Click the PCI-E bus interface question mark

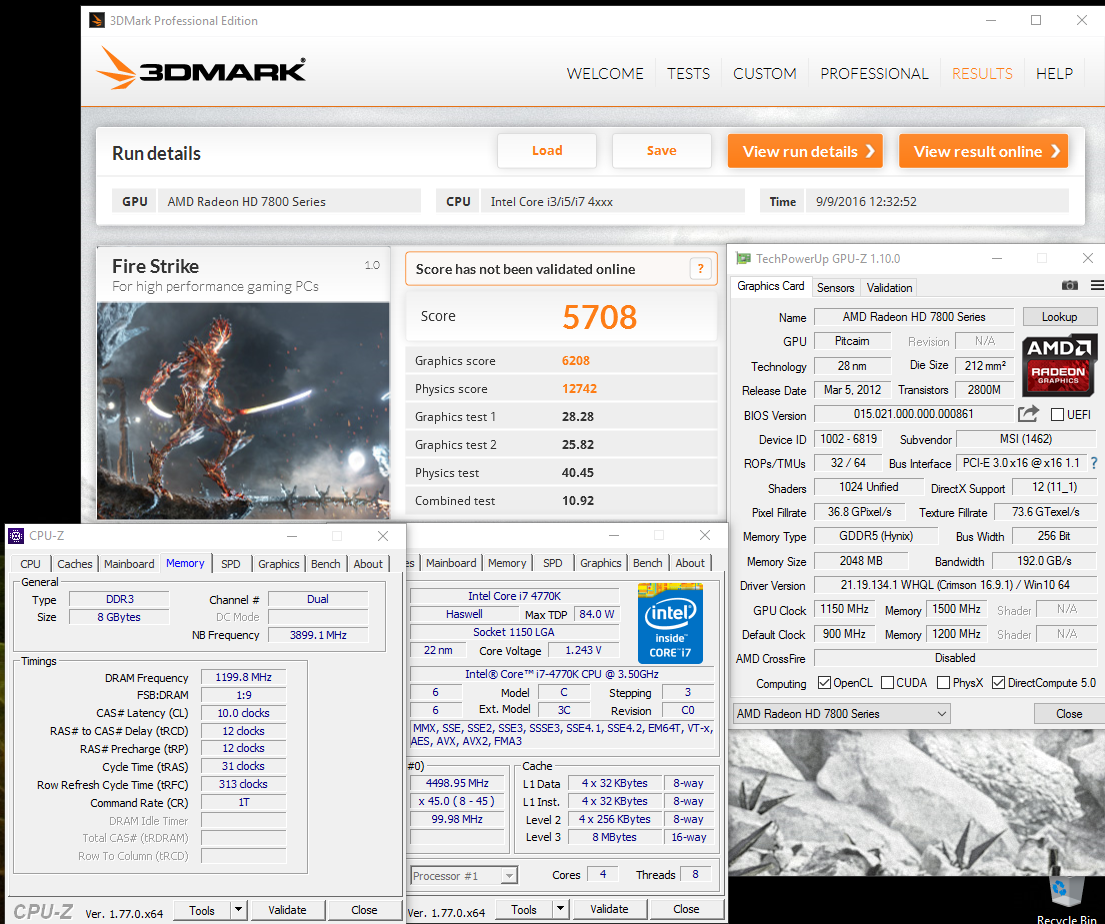click(x=1094, y=463)
